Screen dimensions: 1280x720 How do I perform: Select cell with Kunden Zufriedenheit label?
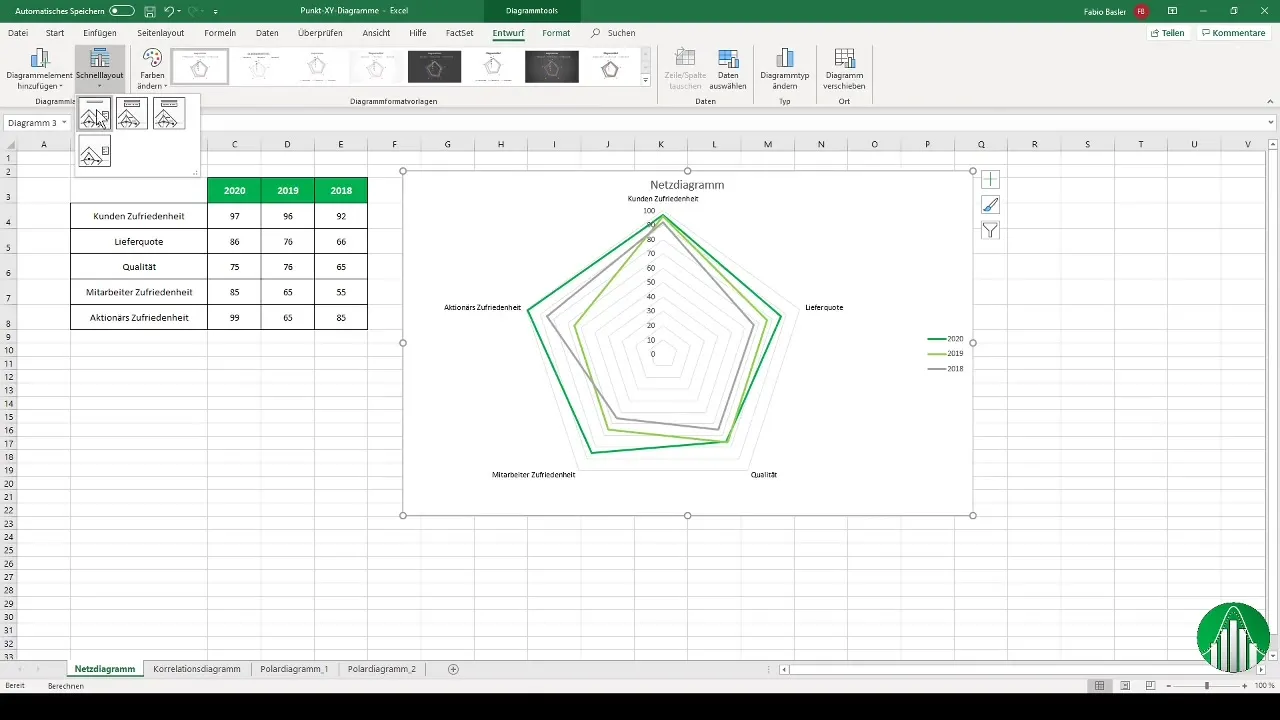point(139,216)
